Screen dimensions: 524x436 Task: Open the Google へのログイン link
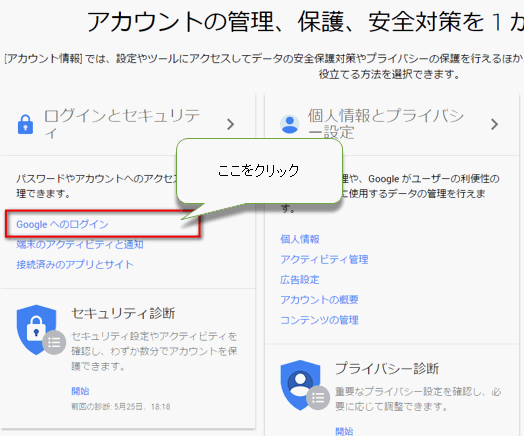tap(62, 224)
